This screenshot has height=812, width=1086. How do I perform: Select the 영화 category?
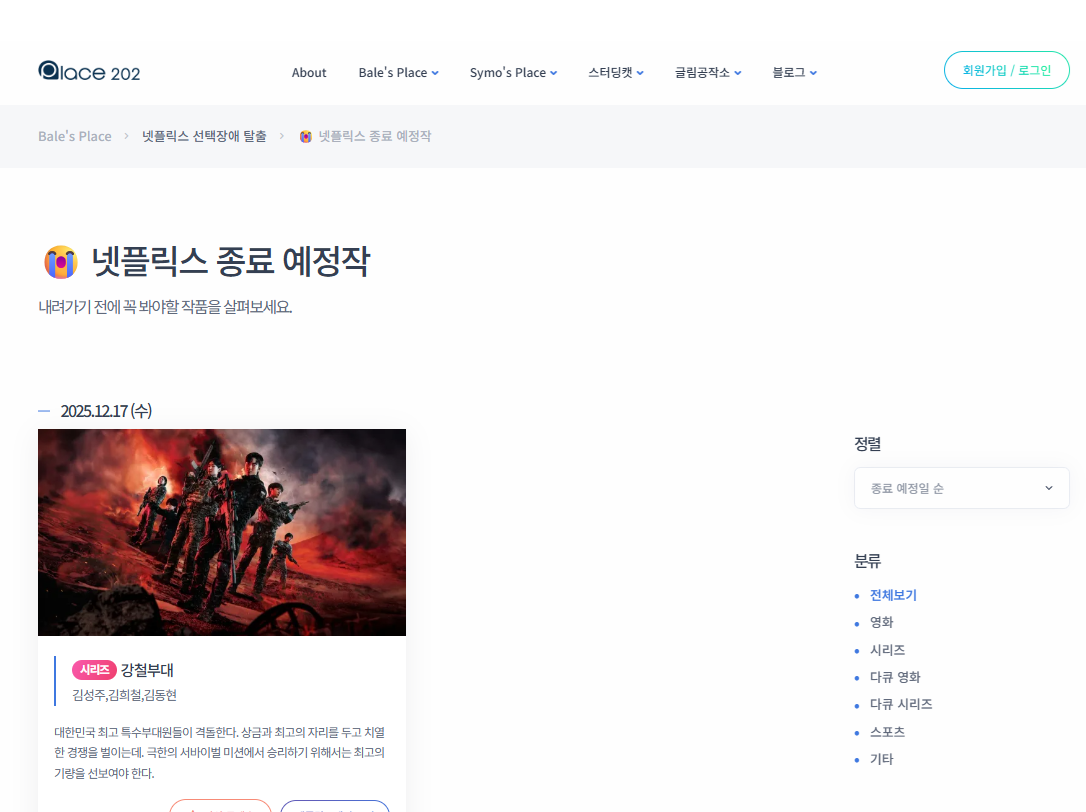tap(882, 621)
